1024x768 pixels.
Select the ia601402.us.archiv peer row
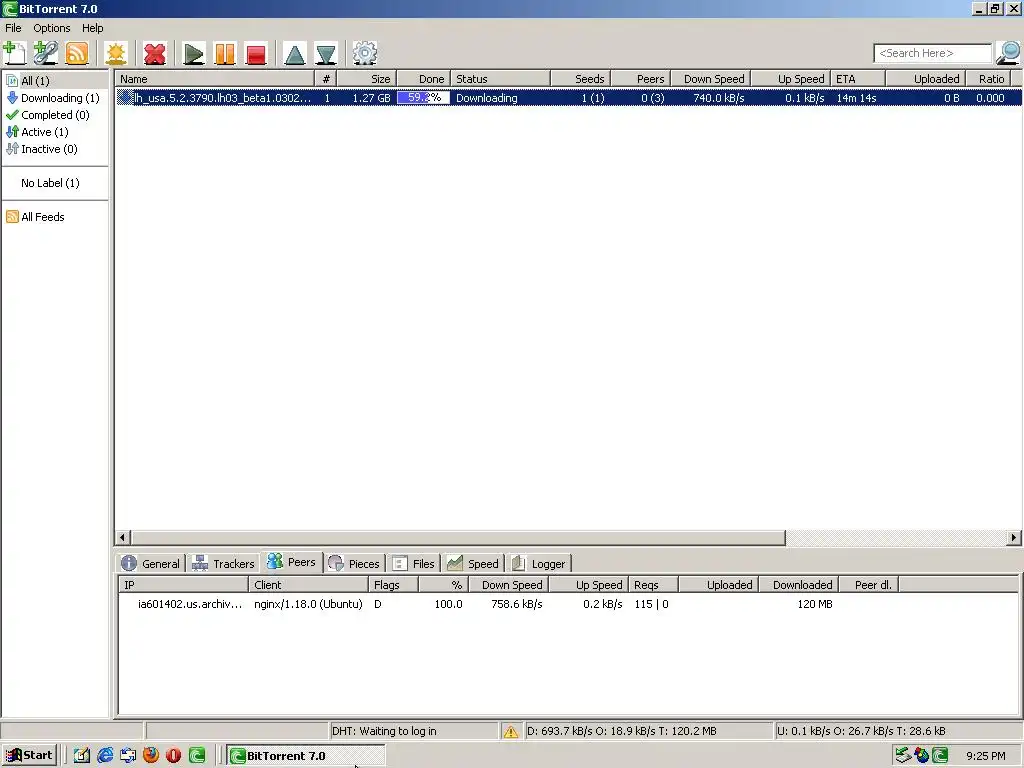point(568,604)
